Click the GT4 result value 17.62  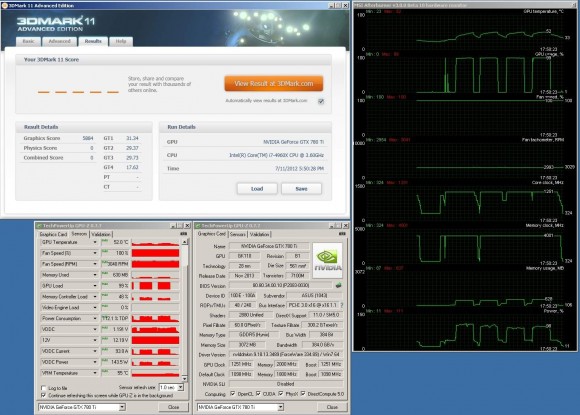pyautogui.click(x=132, y=167)
